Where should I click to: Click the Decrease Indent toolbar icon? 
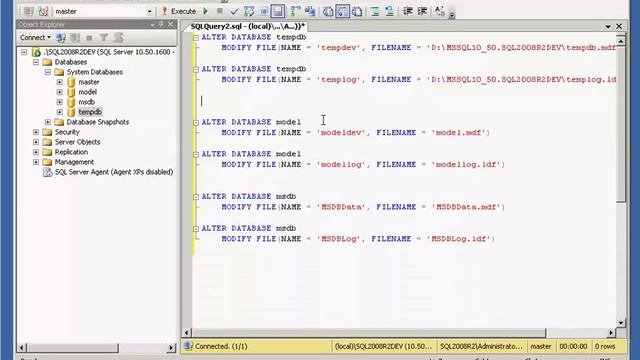407,11
